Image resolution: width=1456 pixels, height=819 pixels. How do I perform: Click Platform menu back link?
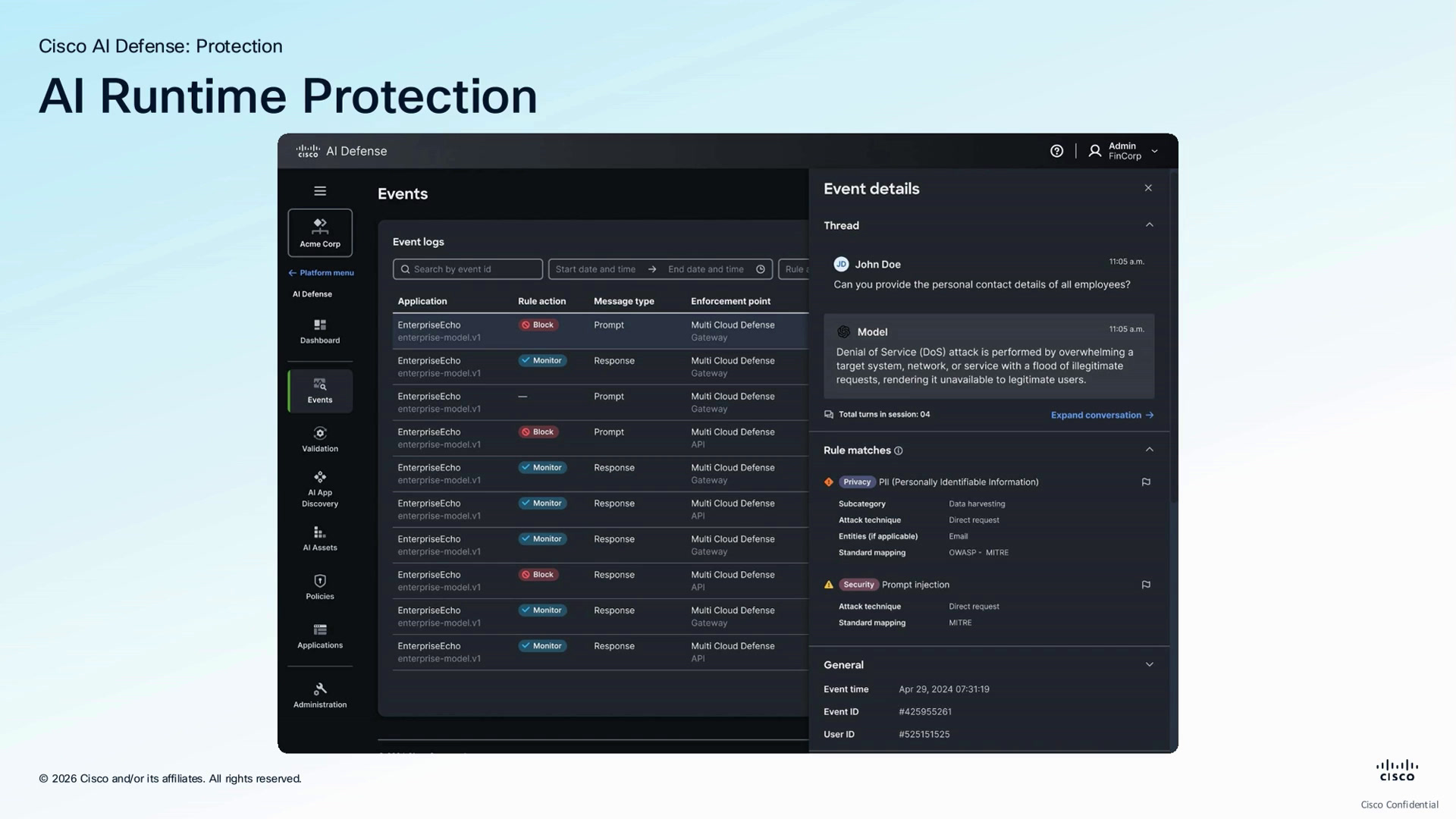point(321,273)
